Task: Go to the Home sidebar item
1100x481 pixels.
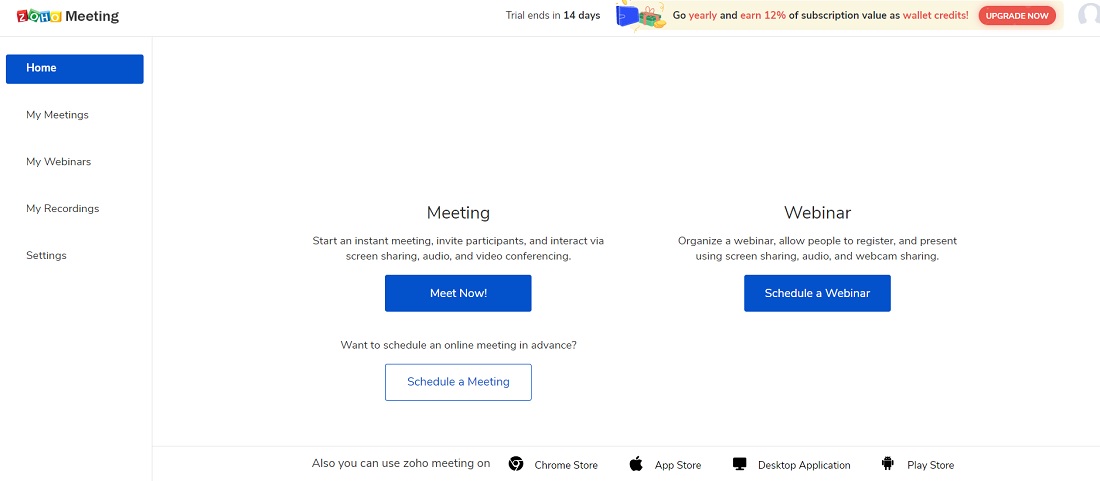Action: point(75,69)
